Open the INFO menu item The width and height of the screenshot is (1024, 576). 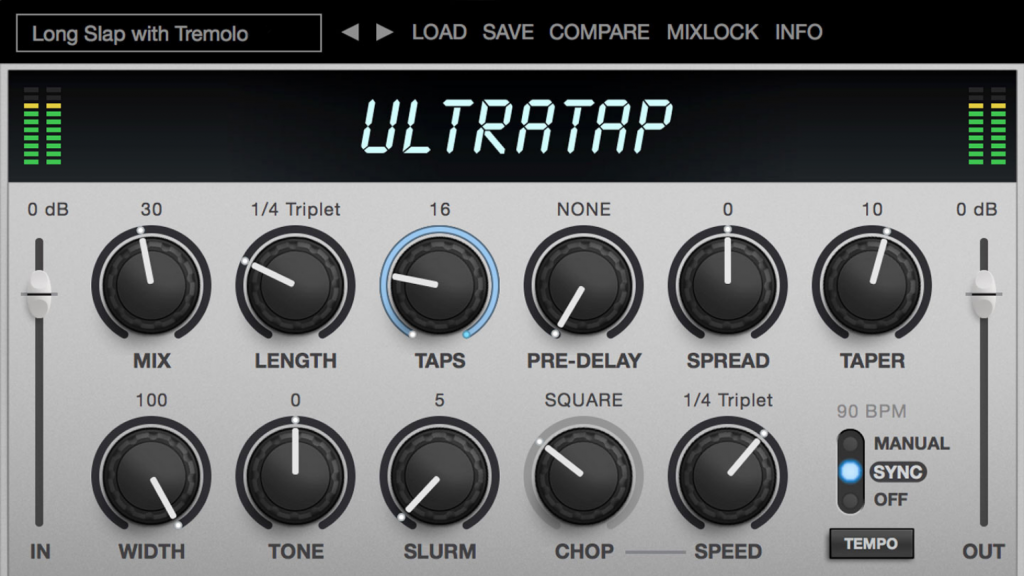[x=798, y=32]
